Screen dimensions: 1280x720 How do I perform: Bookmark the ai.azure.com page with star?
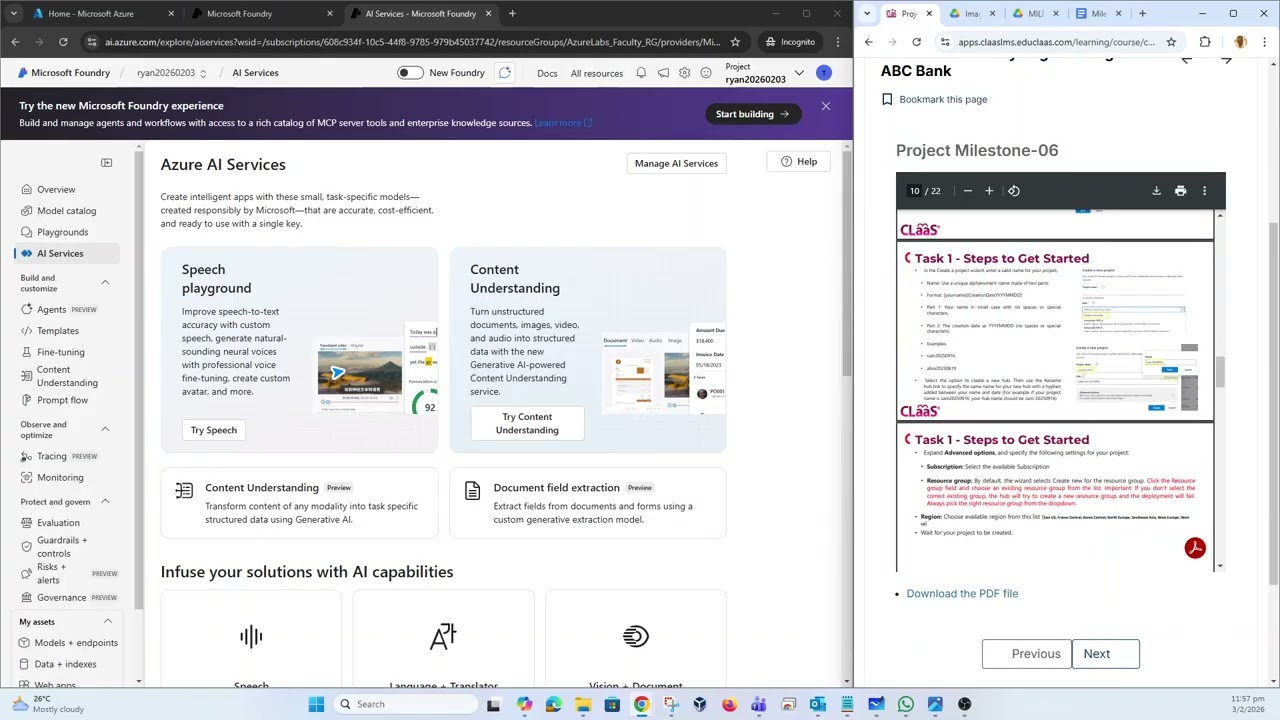pos(735,42)
